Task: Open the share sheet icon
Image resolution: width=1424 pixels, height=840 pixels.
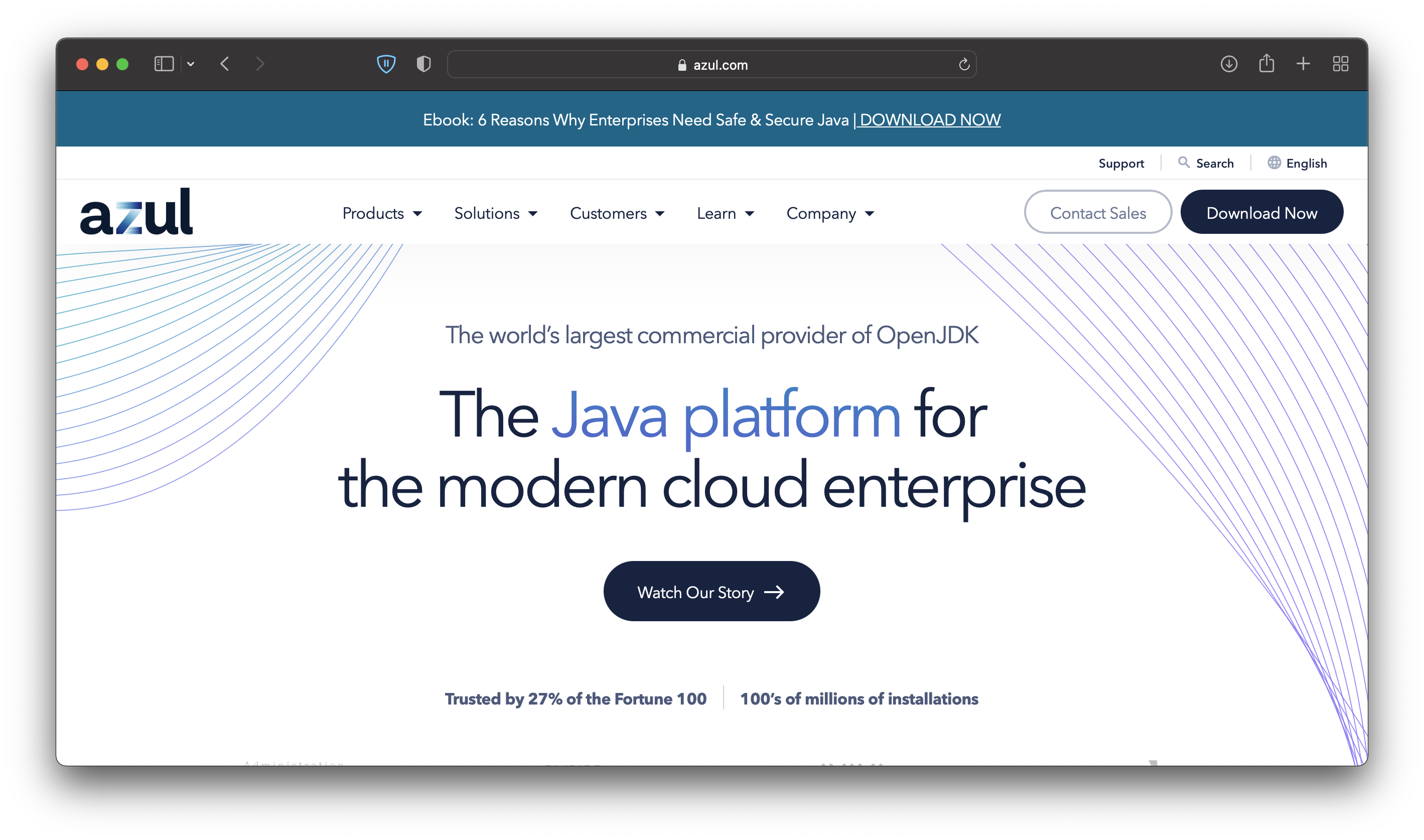Action: [1266, 63]
